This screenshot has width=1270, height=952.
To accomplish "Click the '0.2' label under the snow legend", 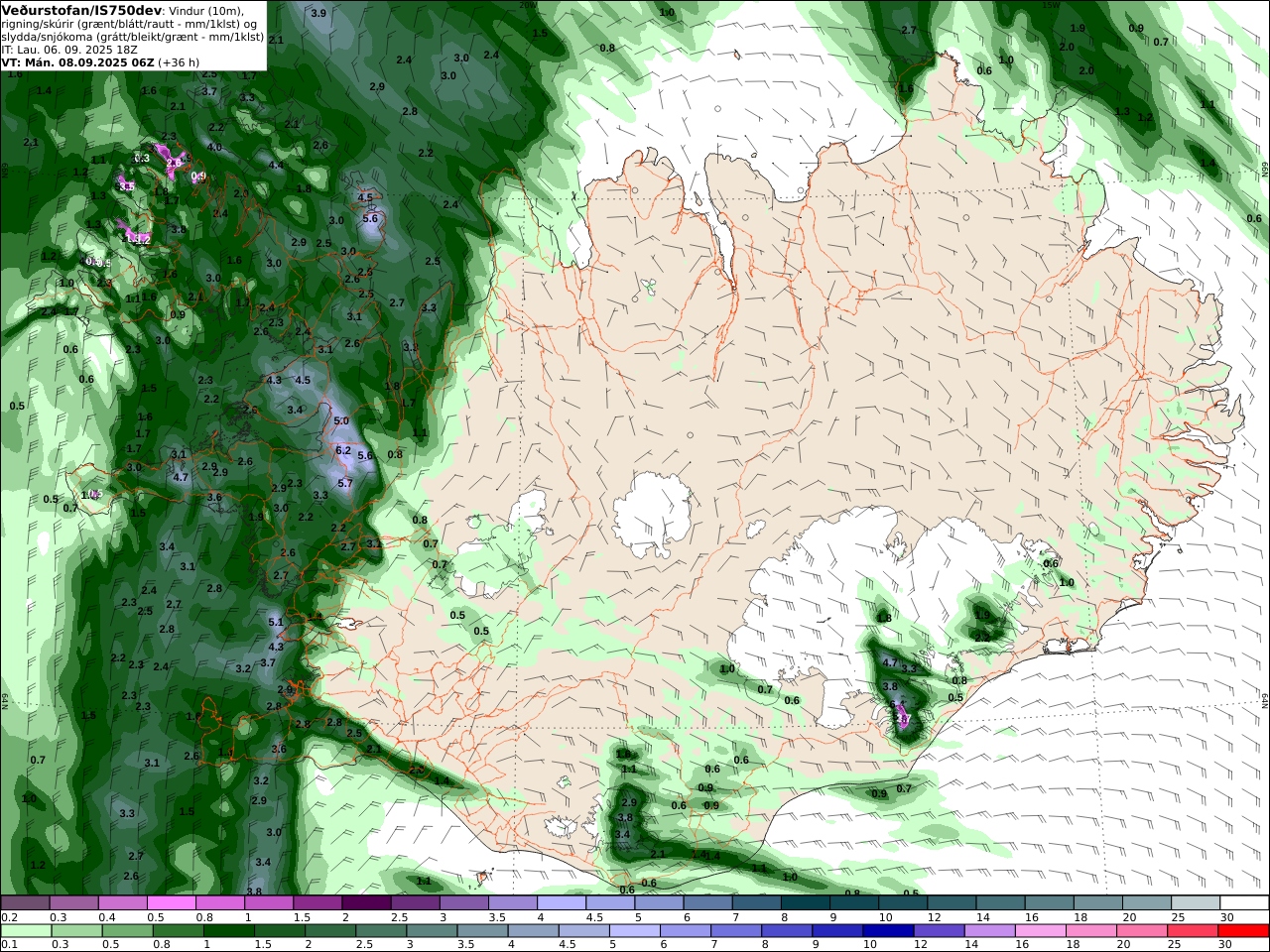I will click(9, 917).
